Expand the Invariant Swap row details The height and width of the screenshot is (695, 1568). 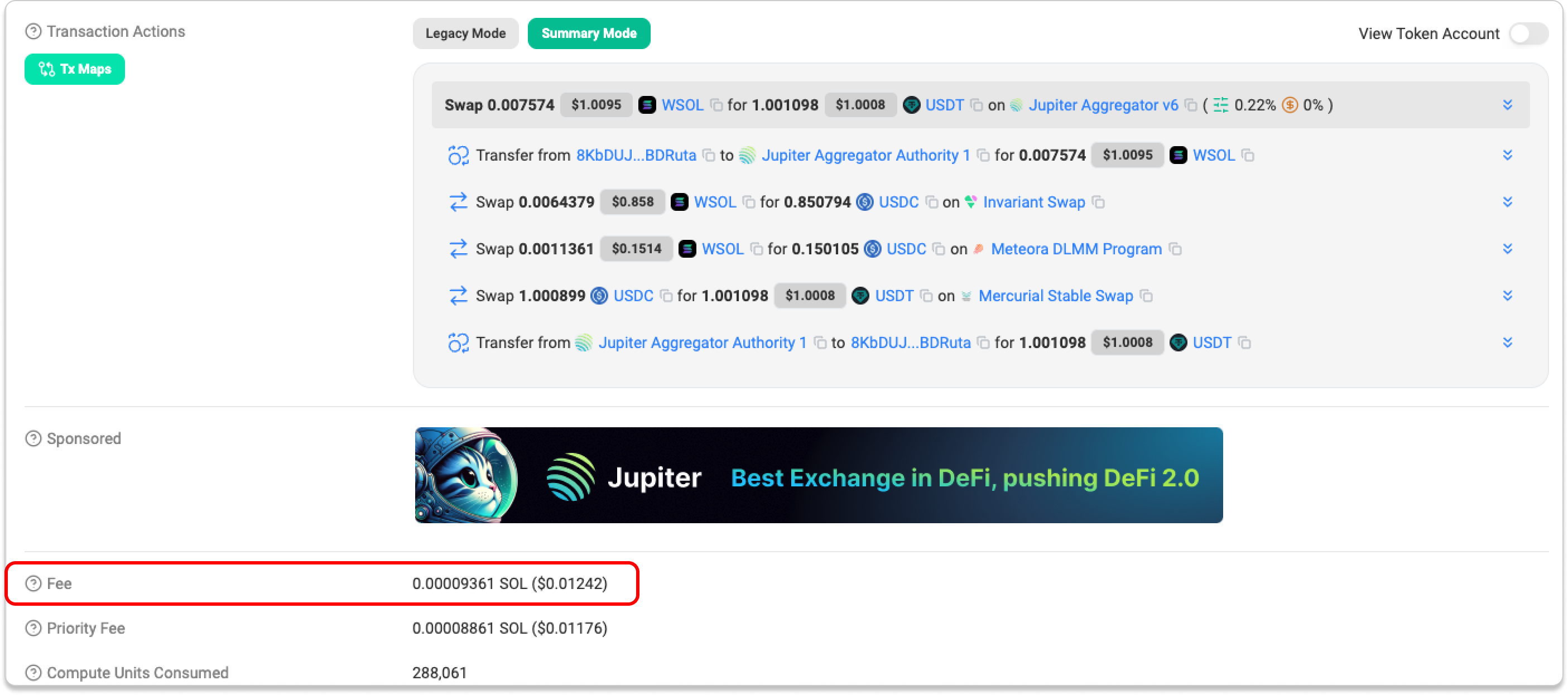(1507, 201)
